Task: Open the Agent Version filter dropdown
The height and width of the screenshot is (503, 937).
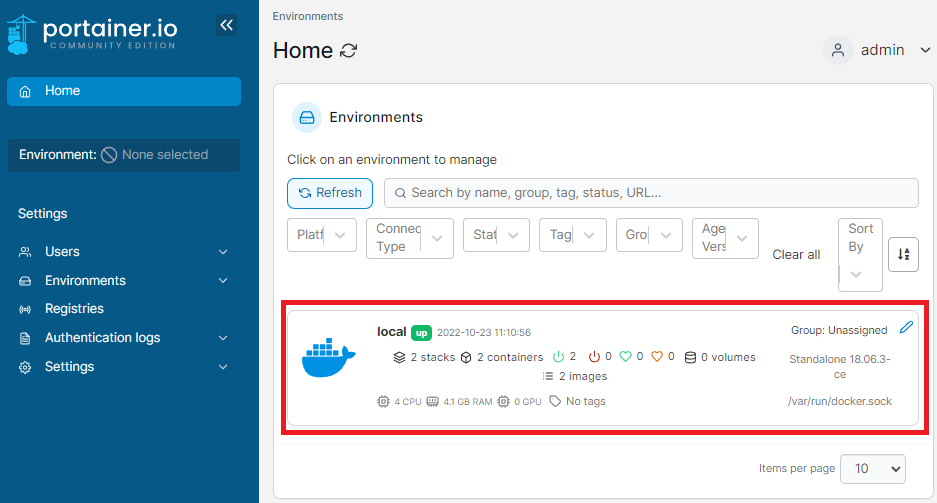Action: point(725,238)
